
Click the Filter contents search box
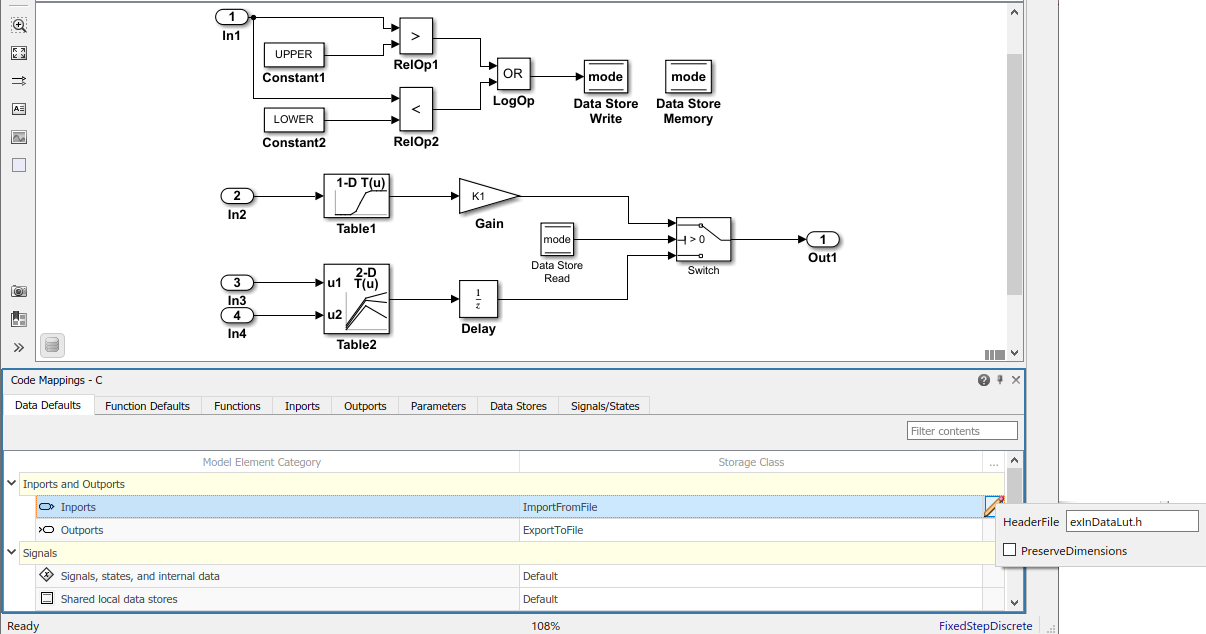click(962, 431)
